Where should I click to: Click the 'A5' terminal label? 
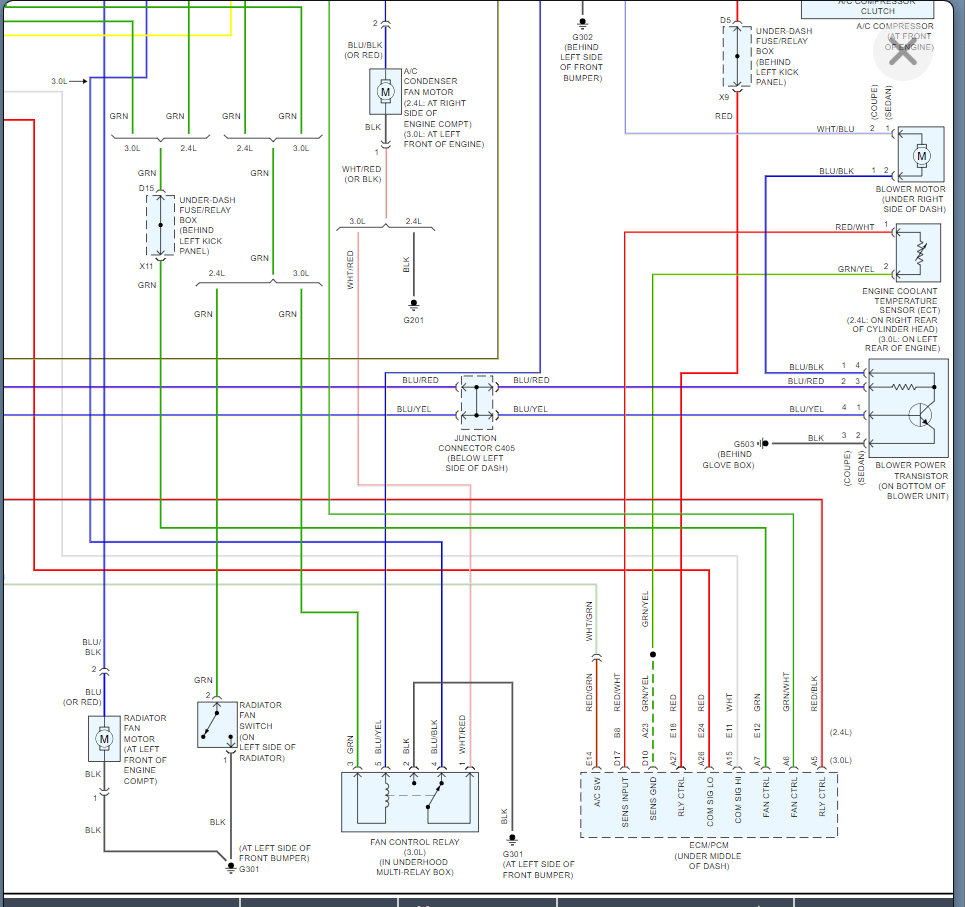[x=814, y=761]
